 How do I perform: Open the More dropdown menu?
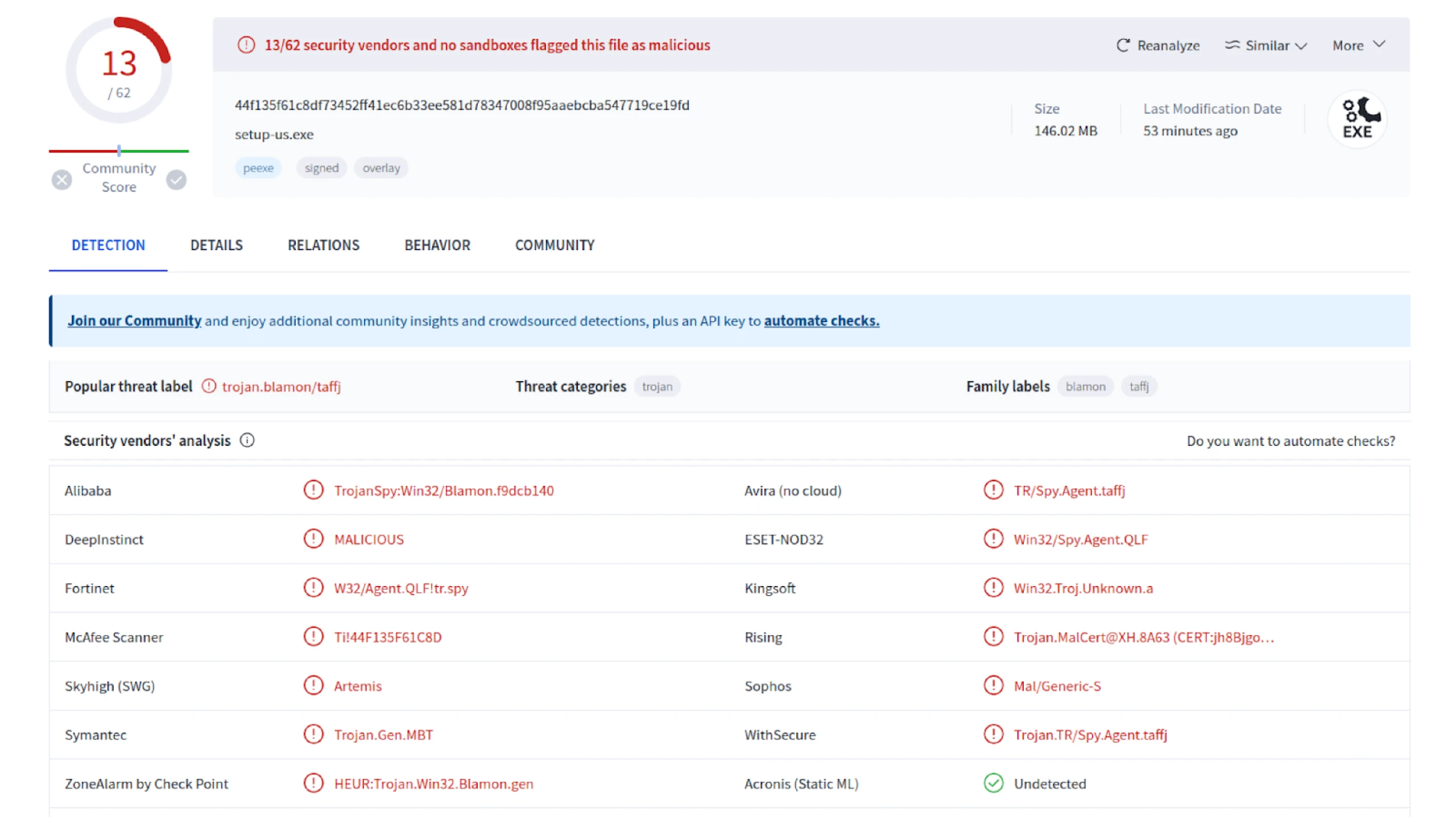(1358, 45)
